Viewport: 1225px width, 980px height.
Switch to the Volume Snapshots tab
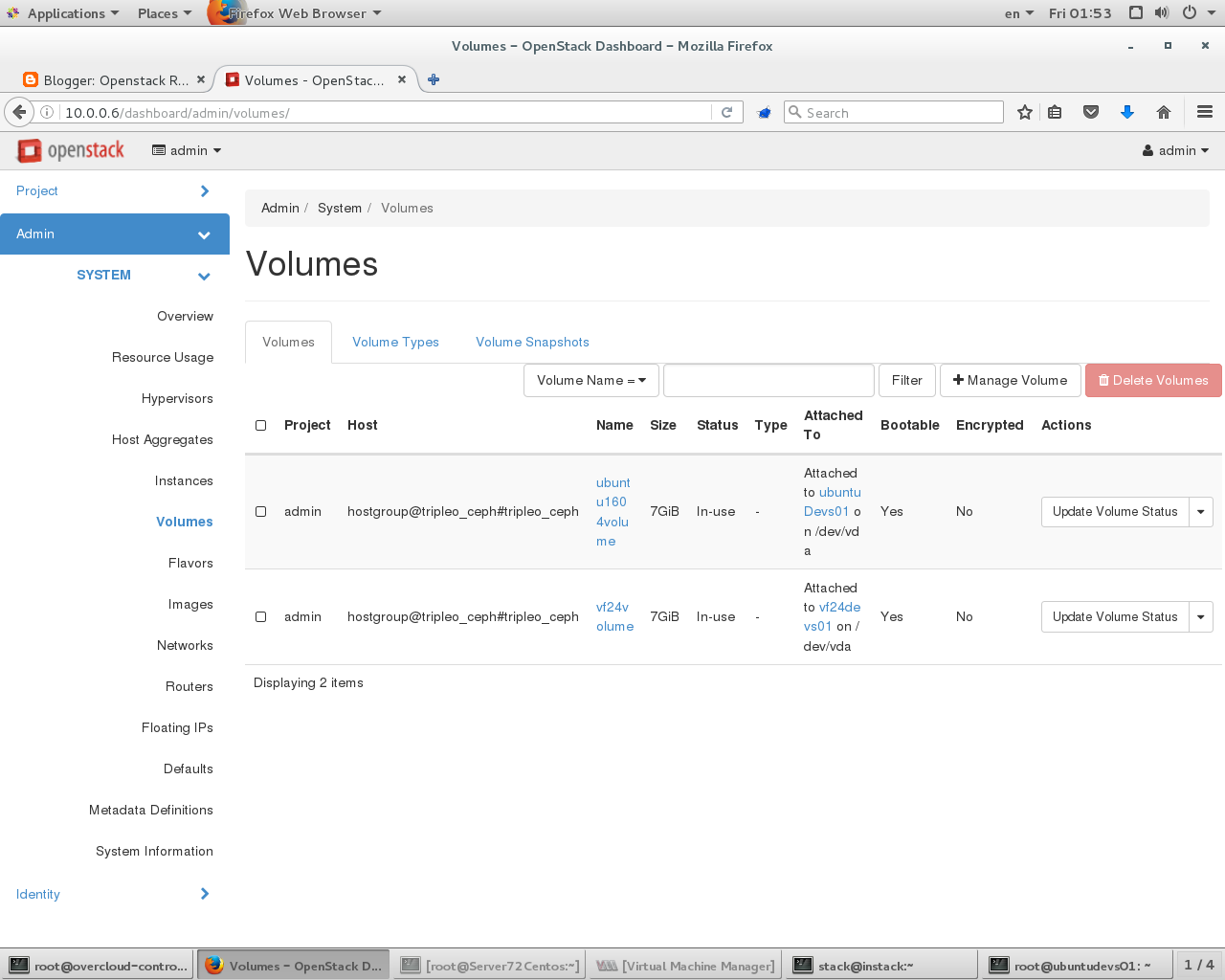[532, 342]
